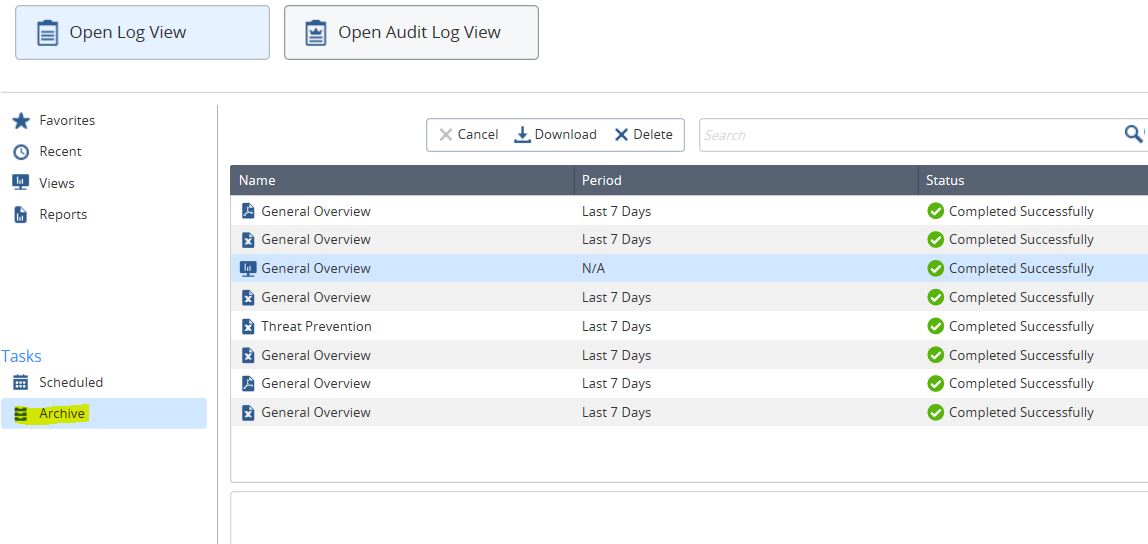
Task: Delete the selected archive entry
Action: (x=643, y=135)
